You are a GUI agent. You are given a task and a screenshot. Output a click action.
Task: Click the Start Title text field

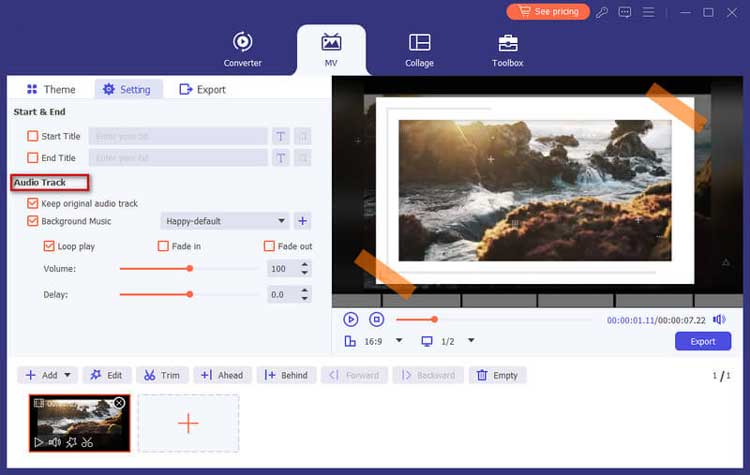pyautogui.click(x=178, y=136)
